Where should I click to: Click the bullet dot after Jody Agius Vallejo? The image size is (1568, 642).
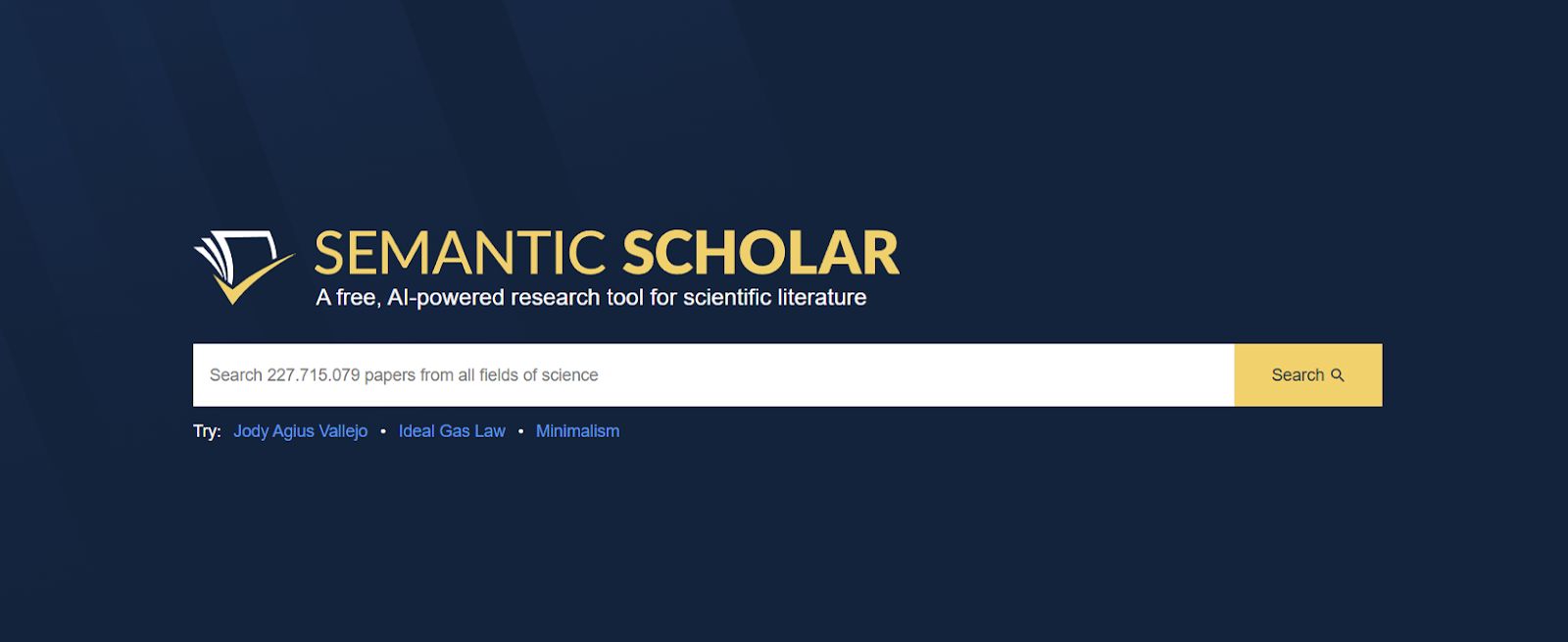pyautogui.click(x=383, y=431)
